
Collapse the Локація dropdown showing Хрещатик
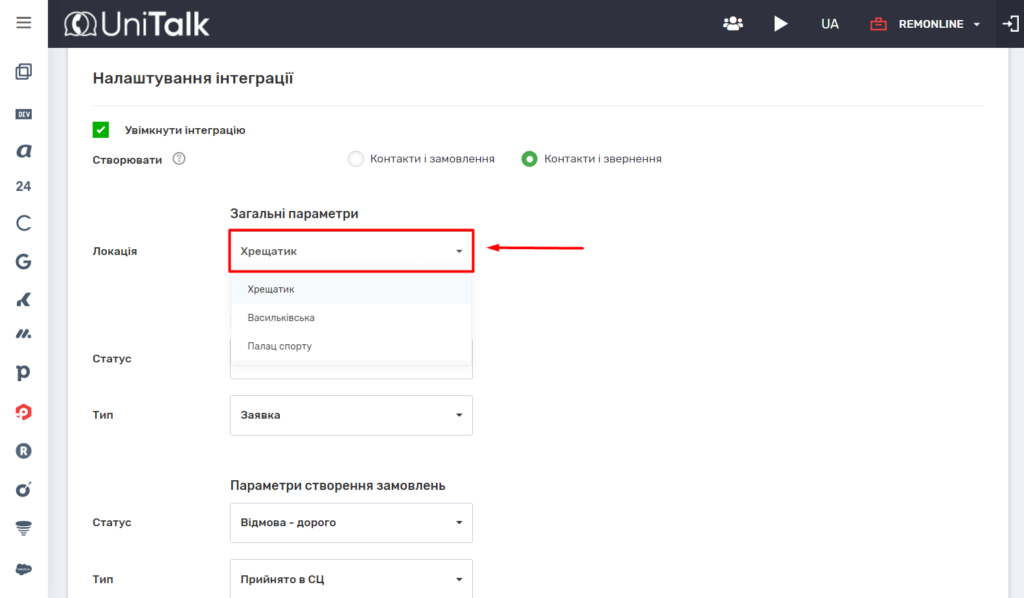tap(351, 251)
